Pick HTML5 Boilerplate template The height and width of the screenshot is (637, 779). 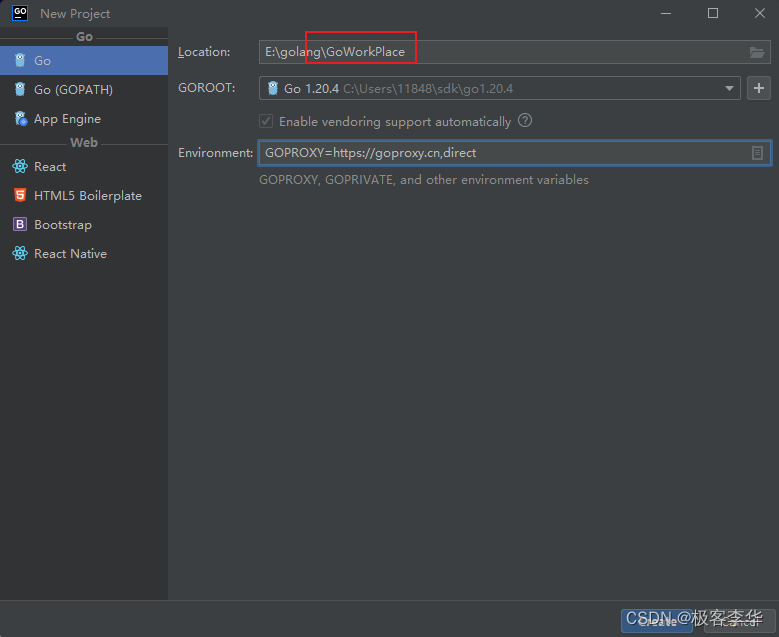click(84, 196)
